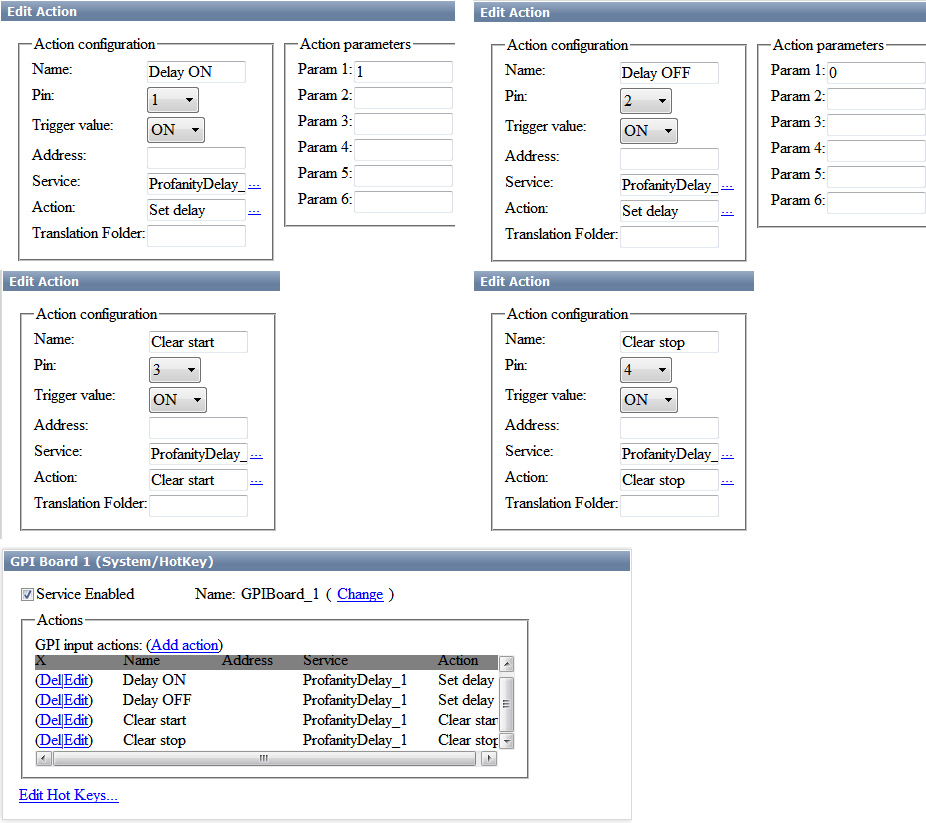Click the Address field for Clear start

(x=198, y=427)
